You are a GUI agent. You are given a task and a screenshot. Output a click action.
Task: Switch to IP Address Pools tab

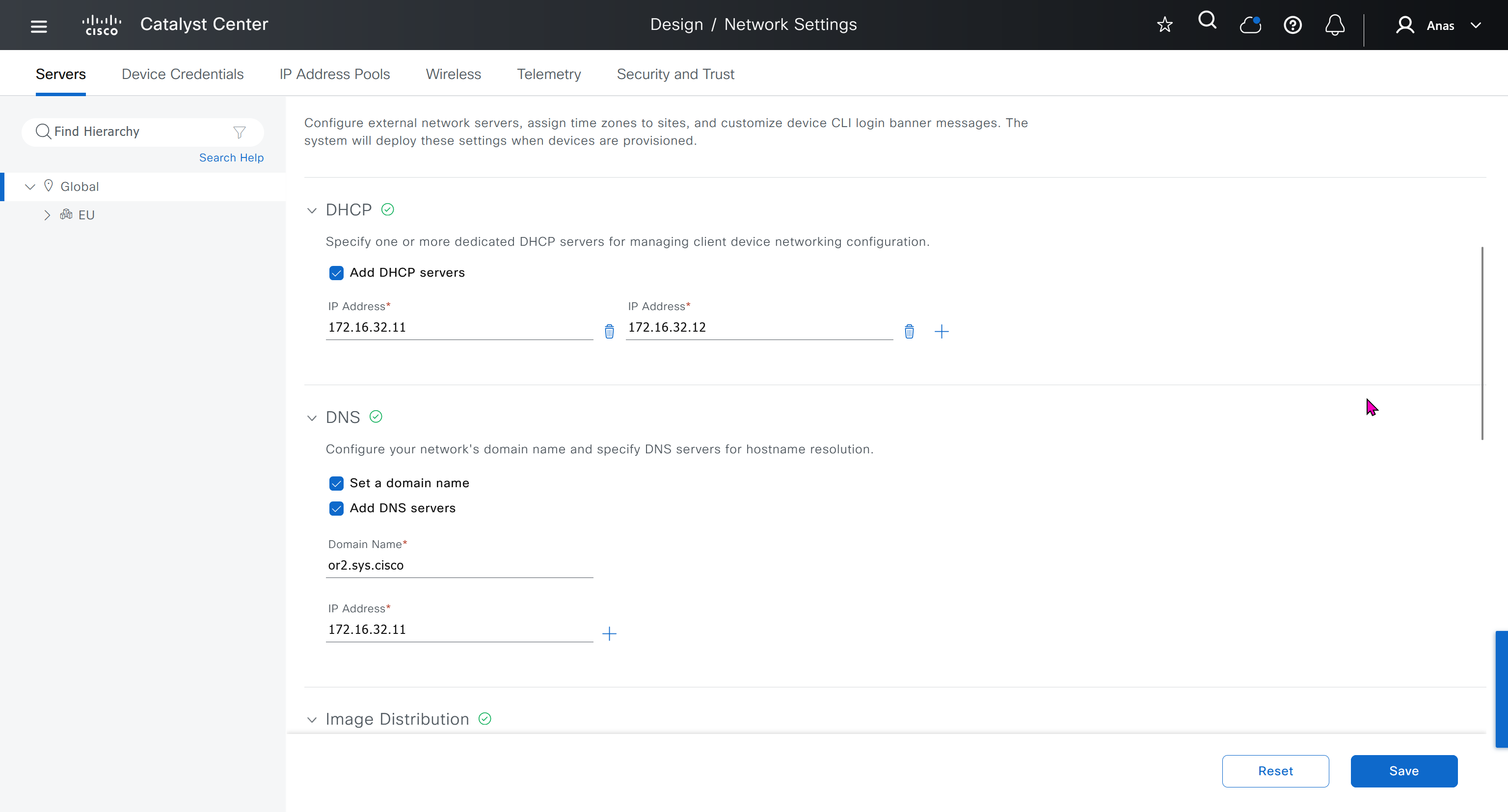coord(334,74)
